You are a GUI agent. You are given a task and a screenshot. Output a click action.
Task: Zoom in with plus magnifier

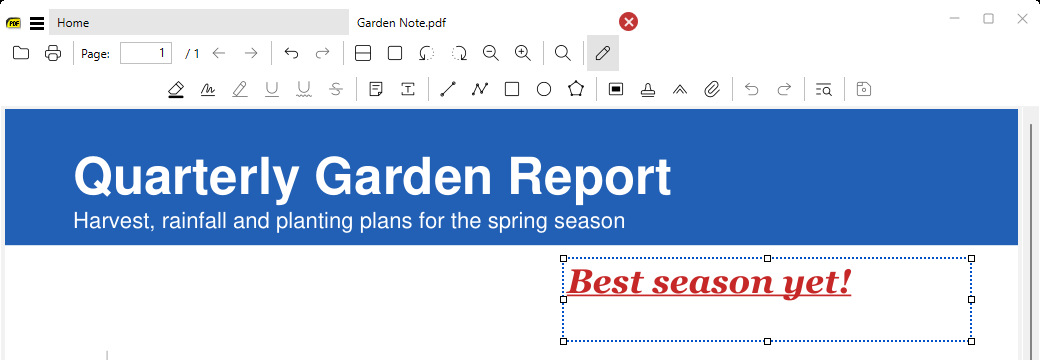[x=523, y=54]
